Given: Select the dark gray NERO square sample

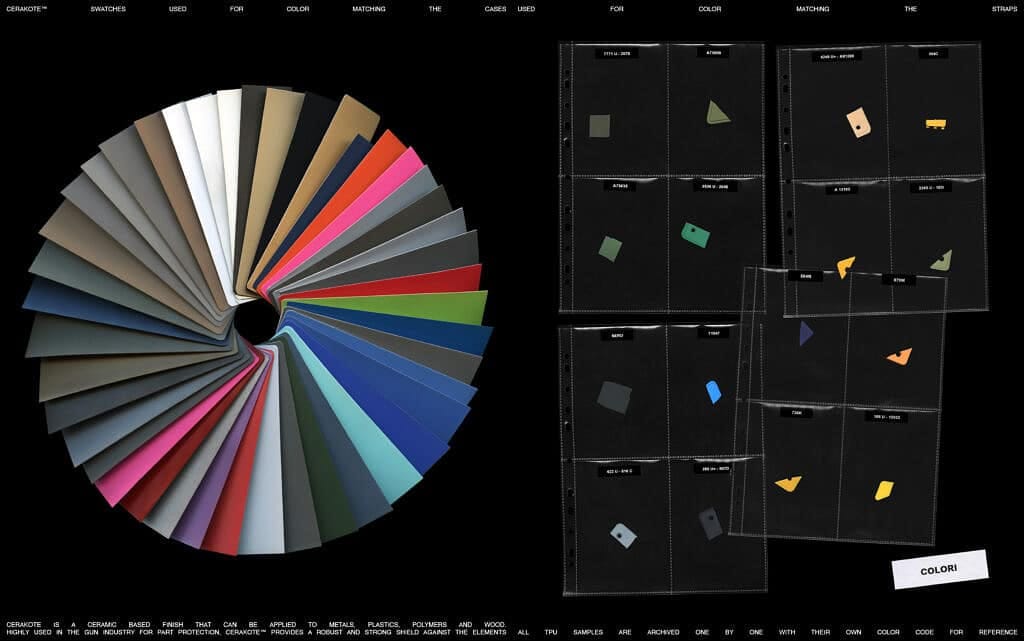Looking at the screenshot, I should click(614, 396).
